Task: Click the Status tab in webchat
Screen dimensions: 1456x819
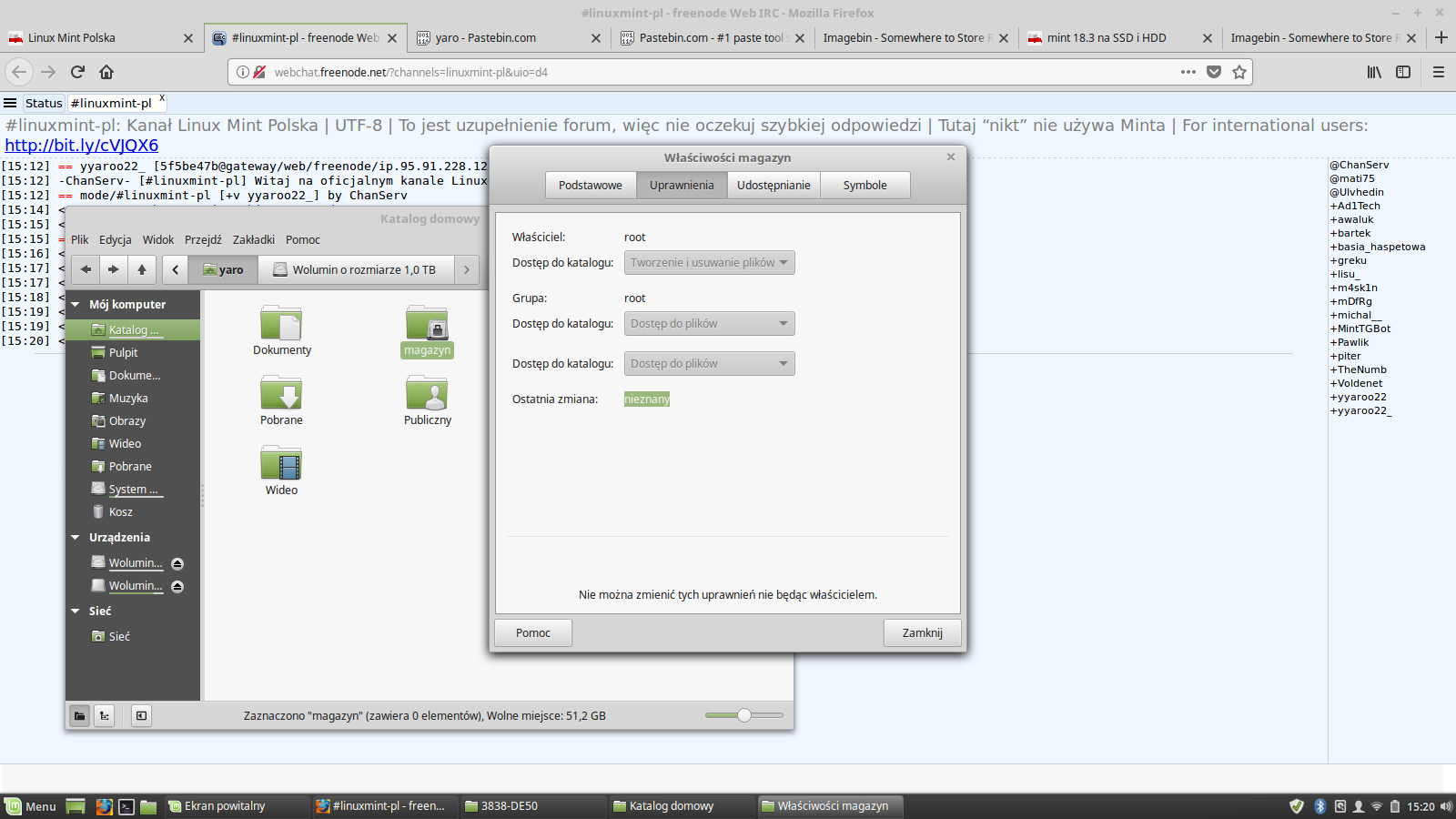Action: point(44,104)
